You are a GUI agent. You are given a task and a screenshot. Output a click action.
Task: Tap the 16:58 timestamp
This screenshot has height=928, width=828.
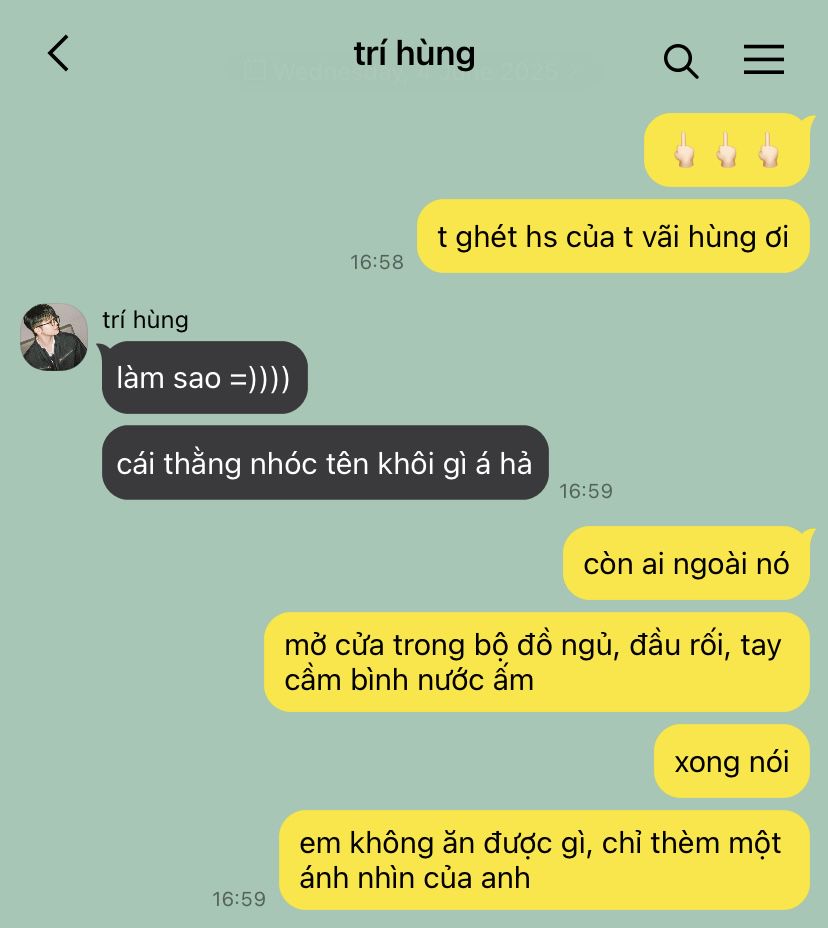point(377,262)
